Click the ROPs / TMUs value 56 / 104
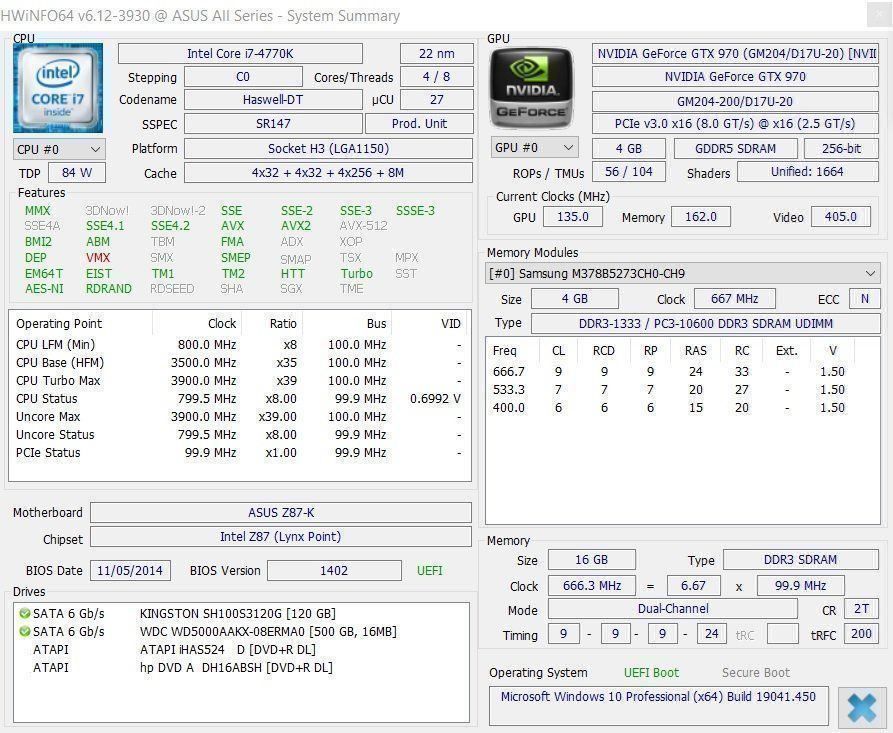This screenshot has height=733, width=893. [x=629, y=171]
